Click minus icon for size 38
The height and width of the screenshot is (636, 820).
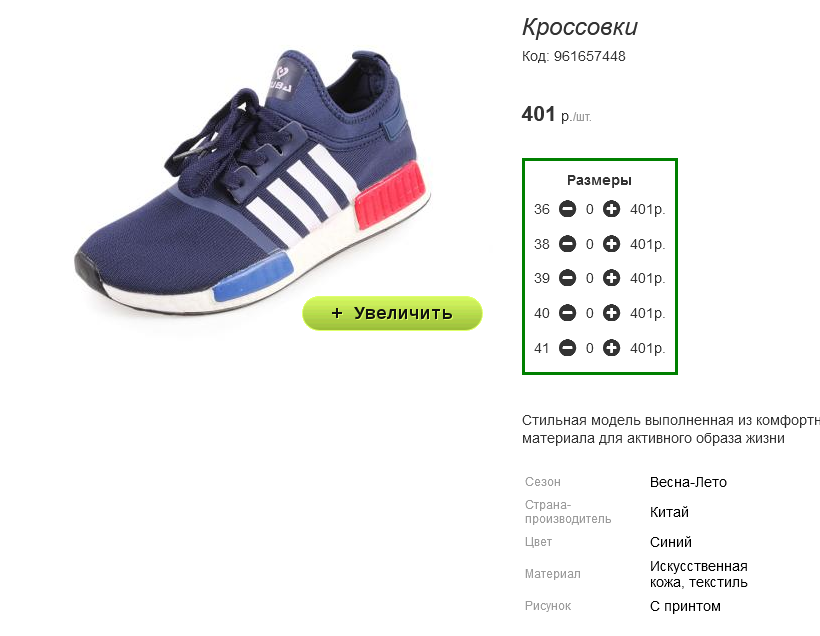(x=567, y=244)
